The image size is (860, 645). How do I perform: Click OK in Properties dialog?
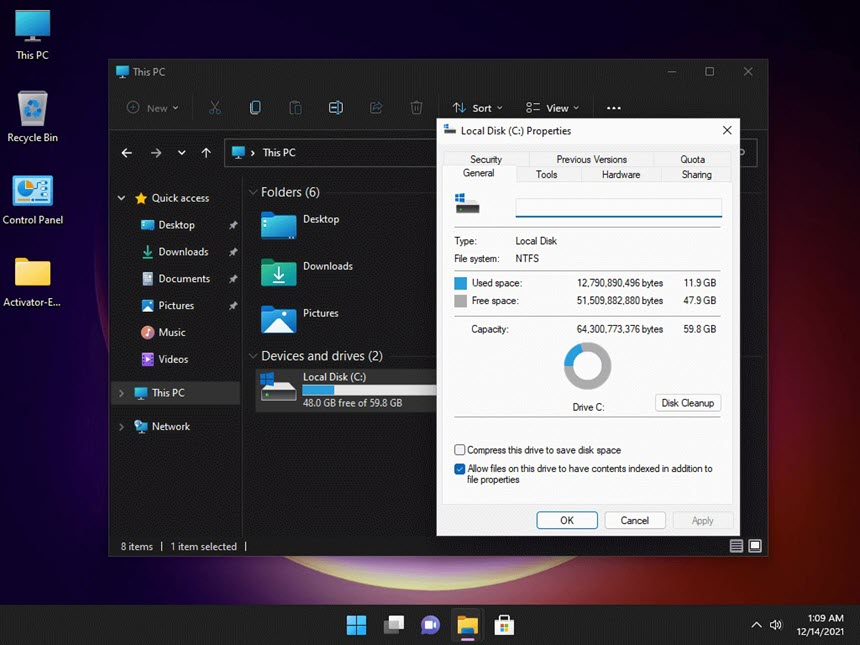point(567,520)
